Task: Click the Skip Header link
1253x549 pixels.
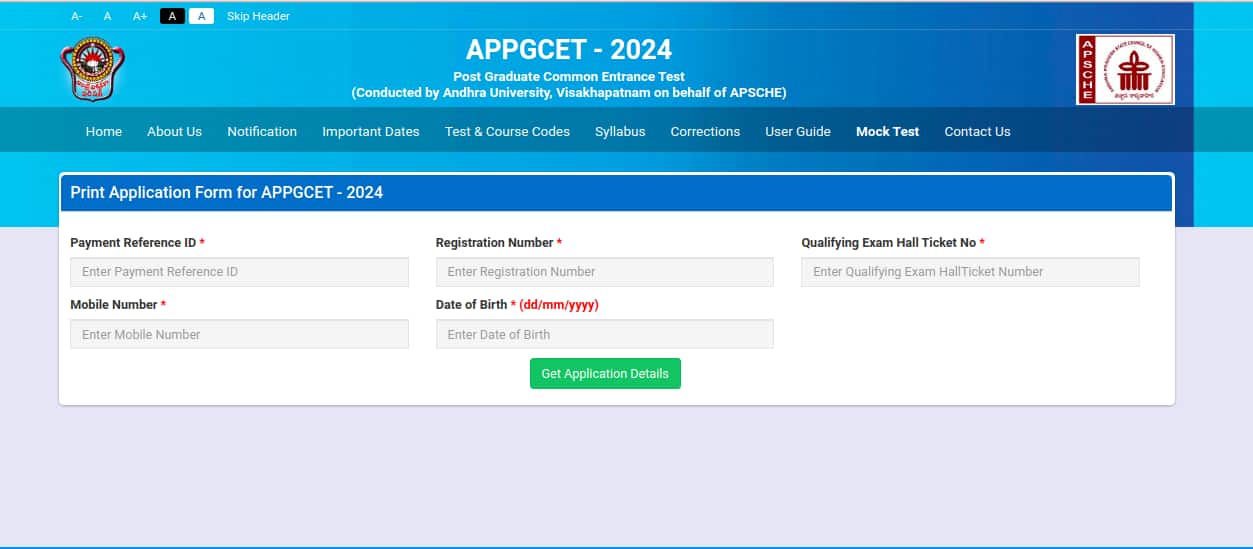Action: tap(258, 16)
